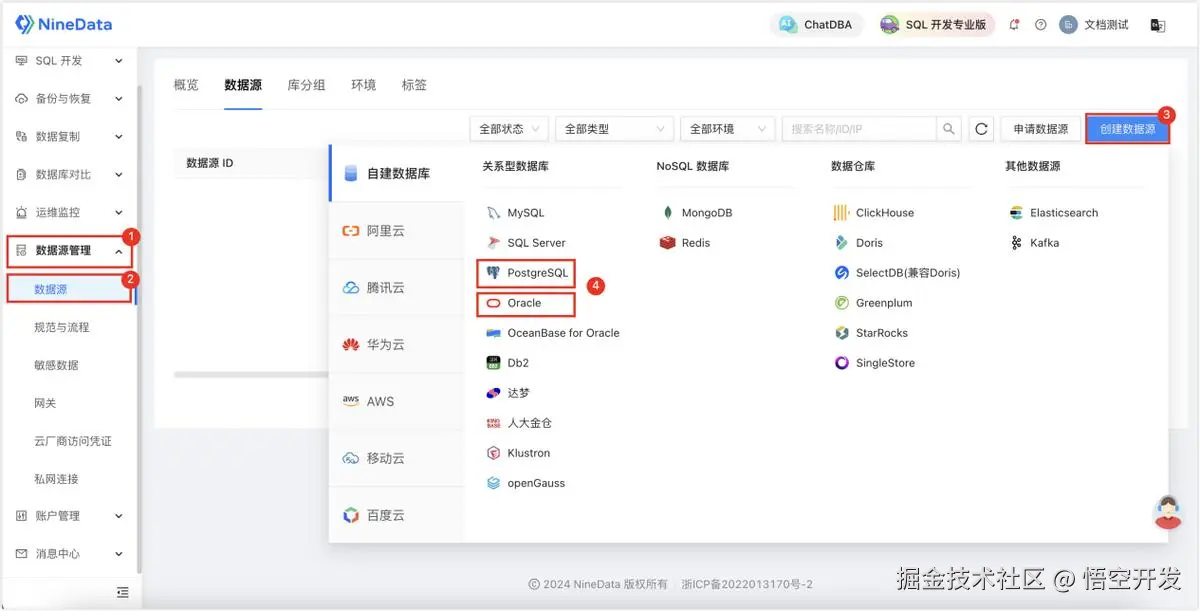This screenshot has width=1200, height=611.
Task: Select the 自建数据库 category
Action: (x=397, y=173)
